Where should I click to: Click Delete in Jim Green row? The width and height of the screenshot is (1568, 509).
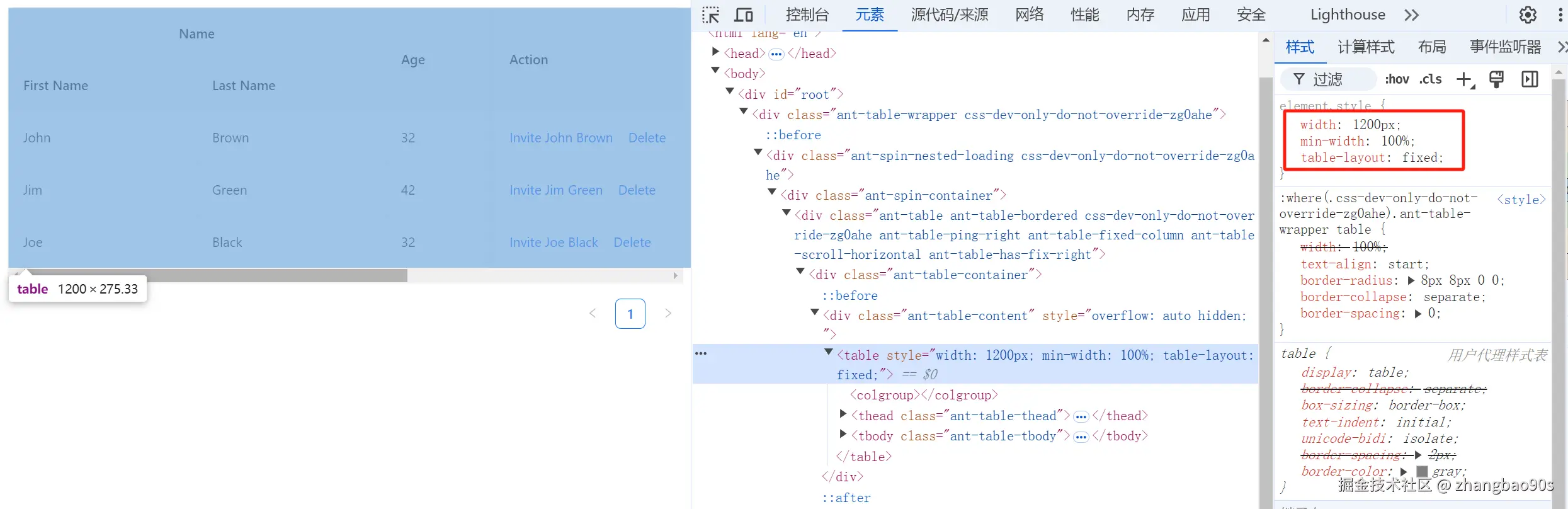pyautogui.click(x=637, y=190)
